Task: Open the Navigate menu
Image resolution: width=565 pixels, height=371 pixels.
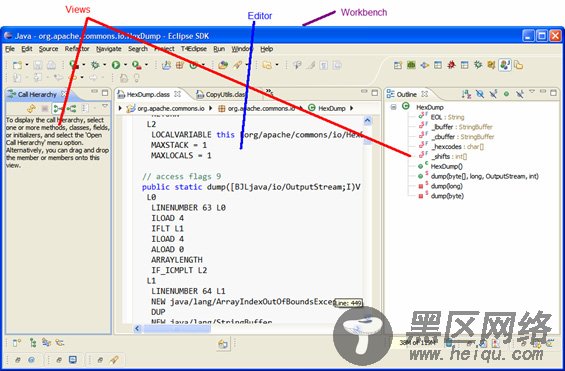Action: (108, 49)
